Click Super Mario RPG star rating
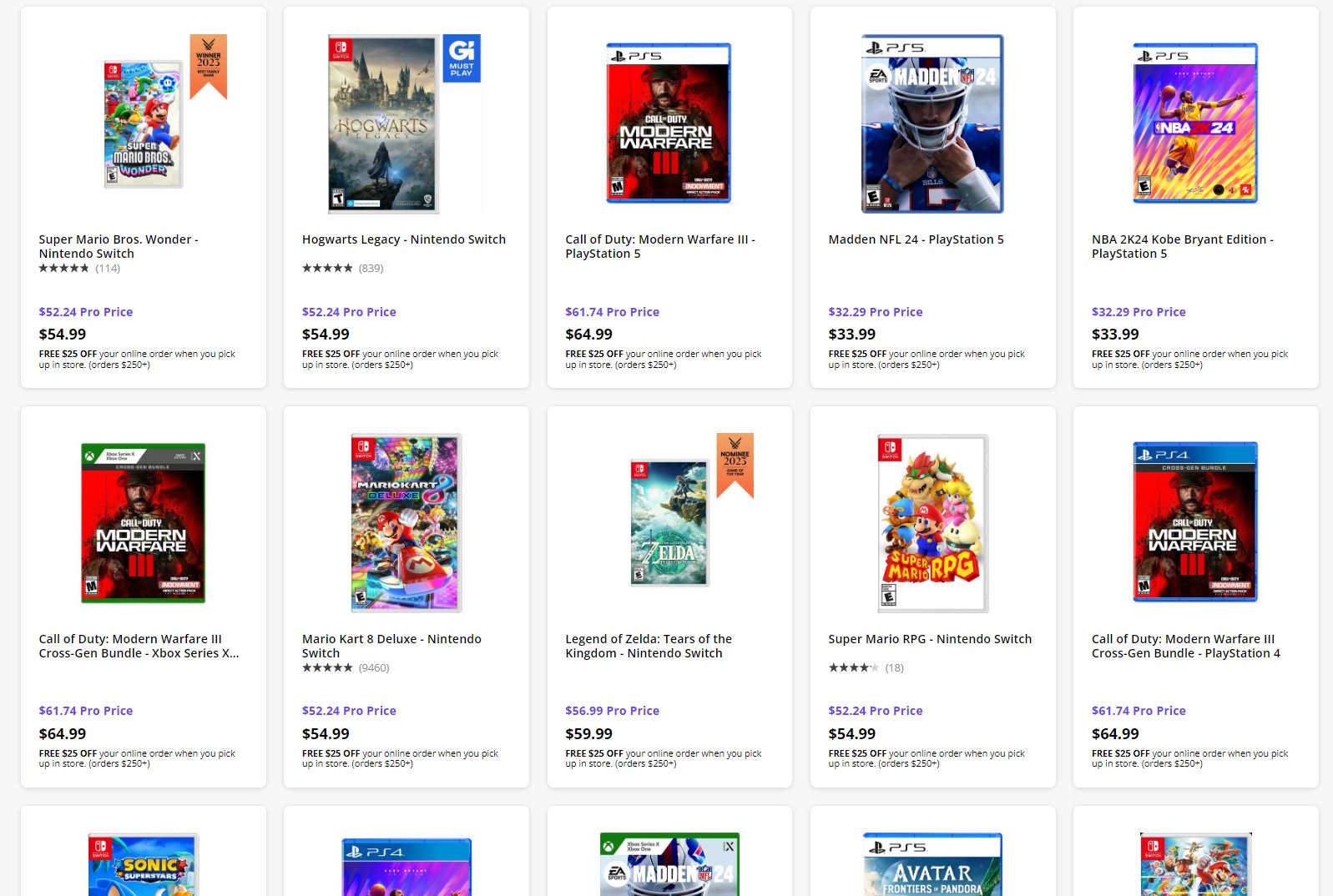Image resolution: width=1333 pixels, height=896 pixels. point(853,667)
